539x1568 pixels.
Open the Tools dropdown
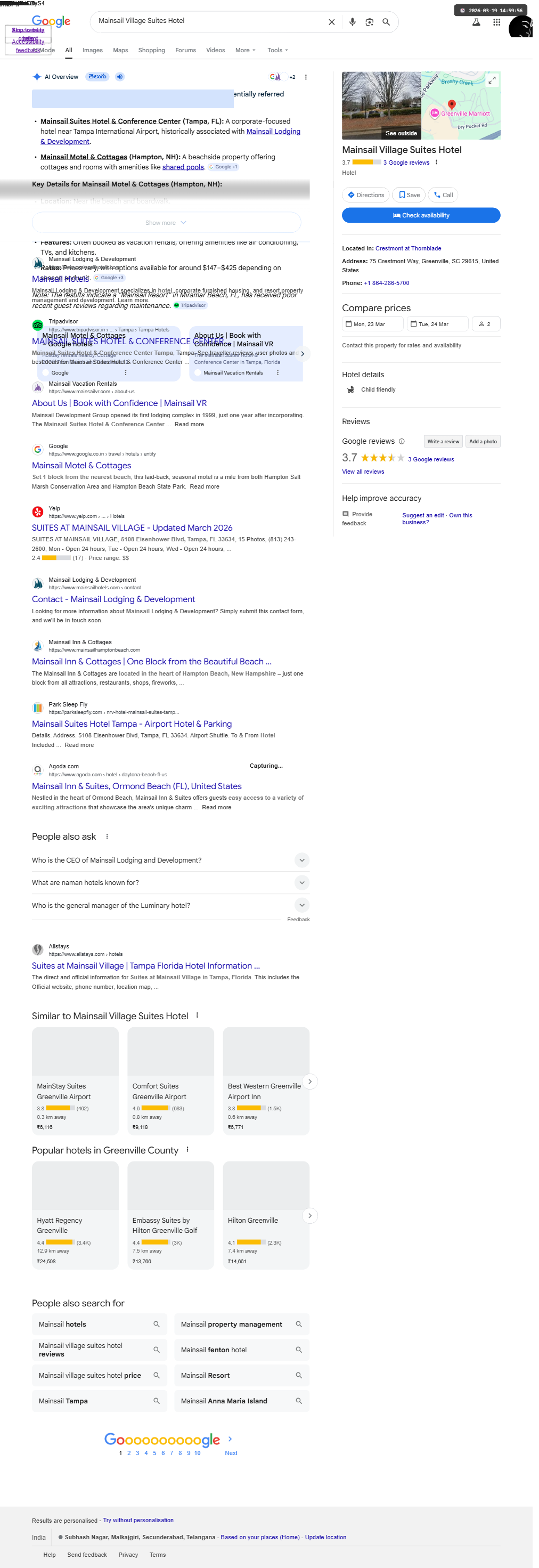pos(277,51)
